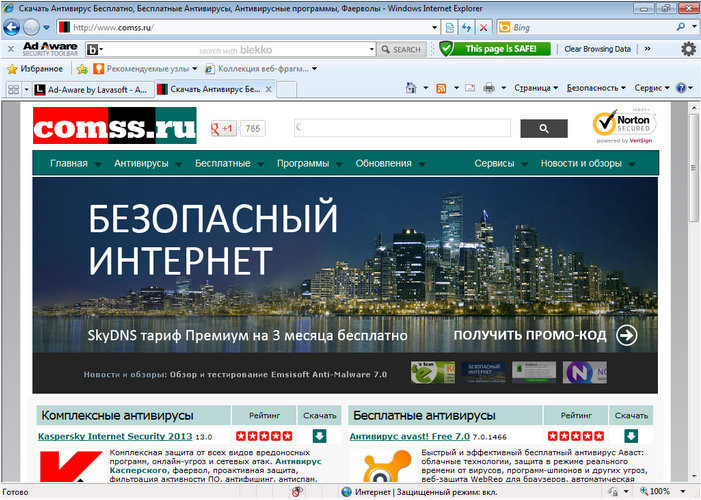The image size is (701, 500).
Task: Open Ad-Aware toolbar settings gear
Action: click(688, 49)
